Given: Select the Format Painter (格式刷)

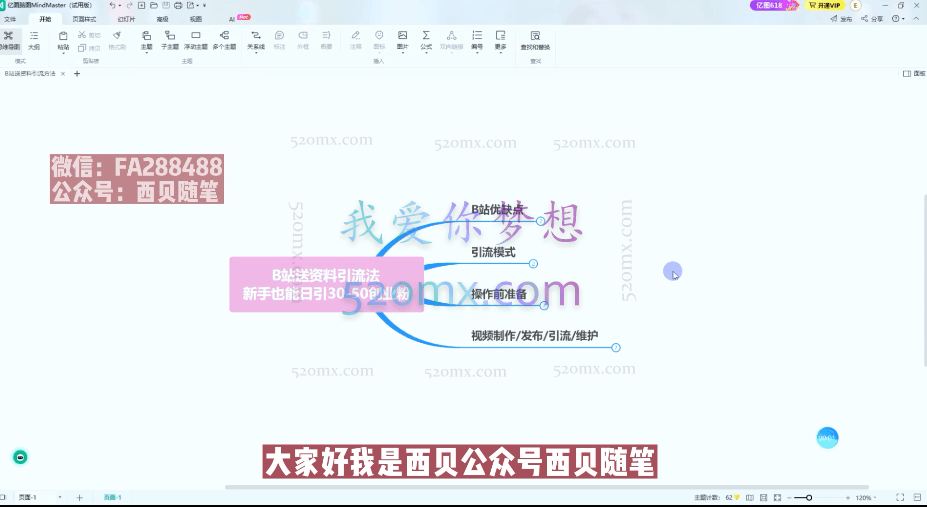Looking at the screenshot, I should tap(117, 40).
